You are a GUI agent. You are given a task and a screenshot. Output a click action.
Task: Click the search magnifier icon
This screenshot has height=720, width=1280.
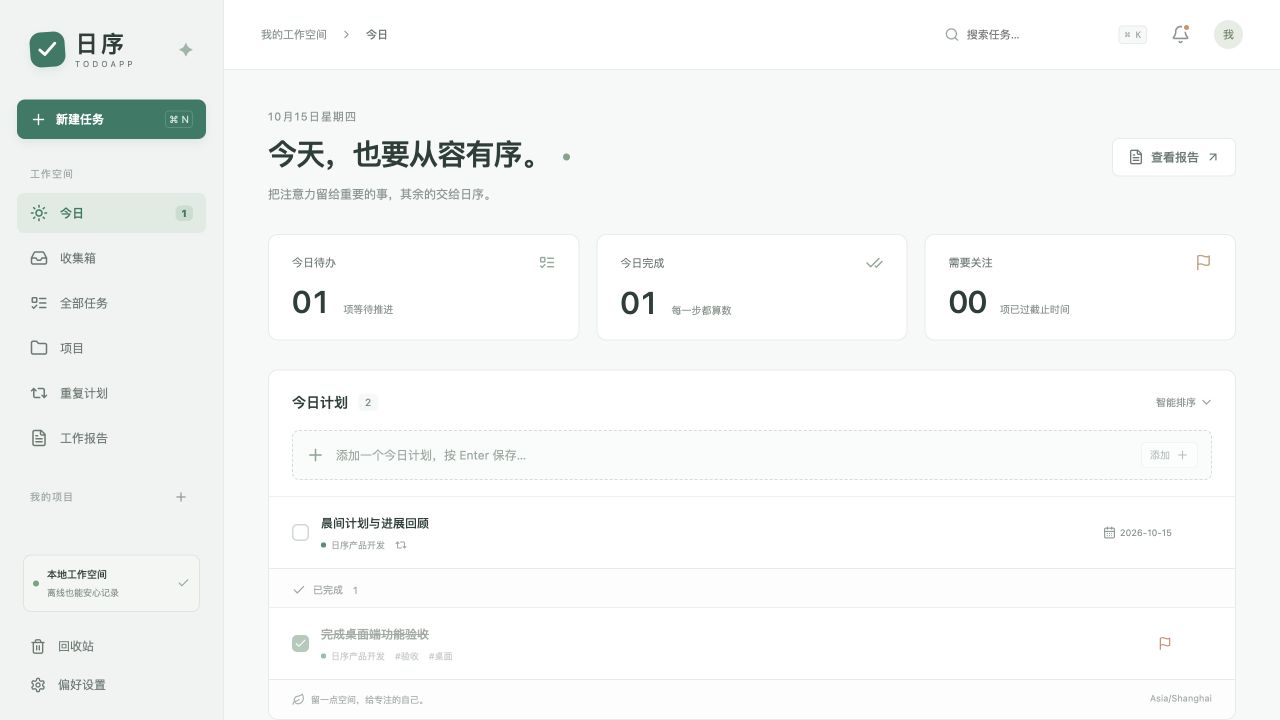[x=952, y=34]
